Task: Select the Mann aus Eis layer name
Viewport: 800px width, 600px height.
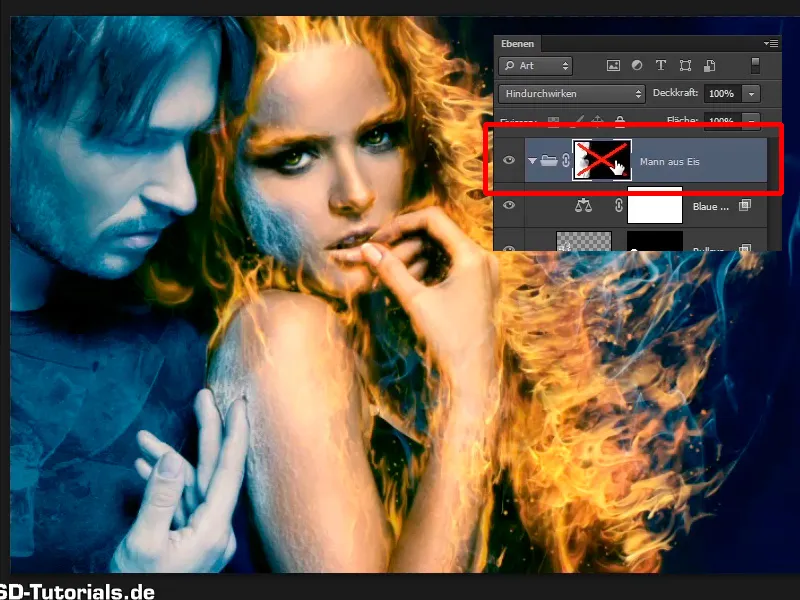Action: (x=669, y=162)
